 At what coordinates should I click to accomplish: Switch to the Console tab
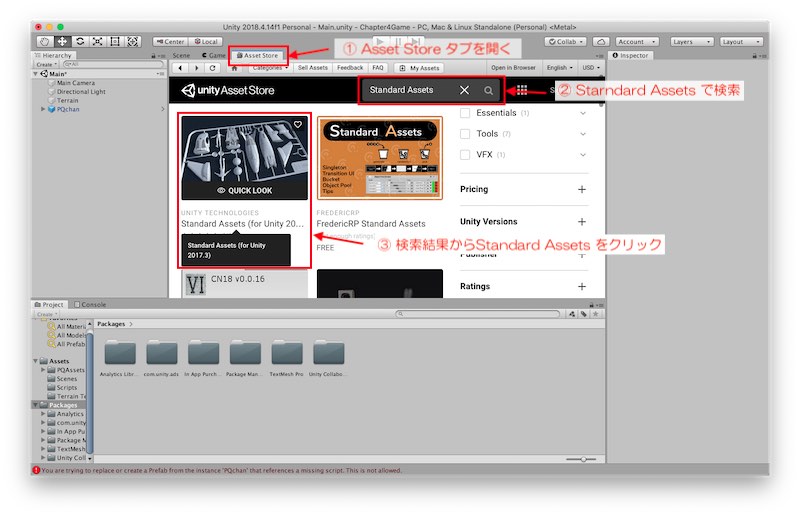point(90,304)
